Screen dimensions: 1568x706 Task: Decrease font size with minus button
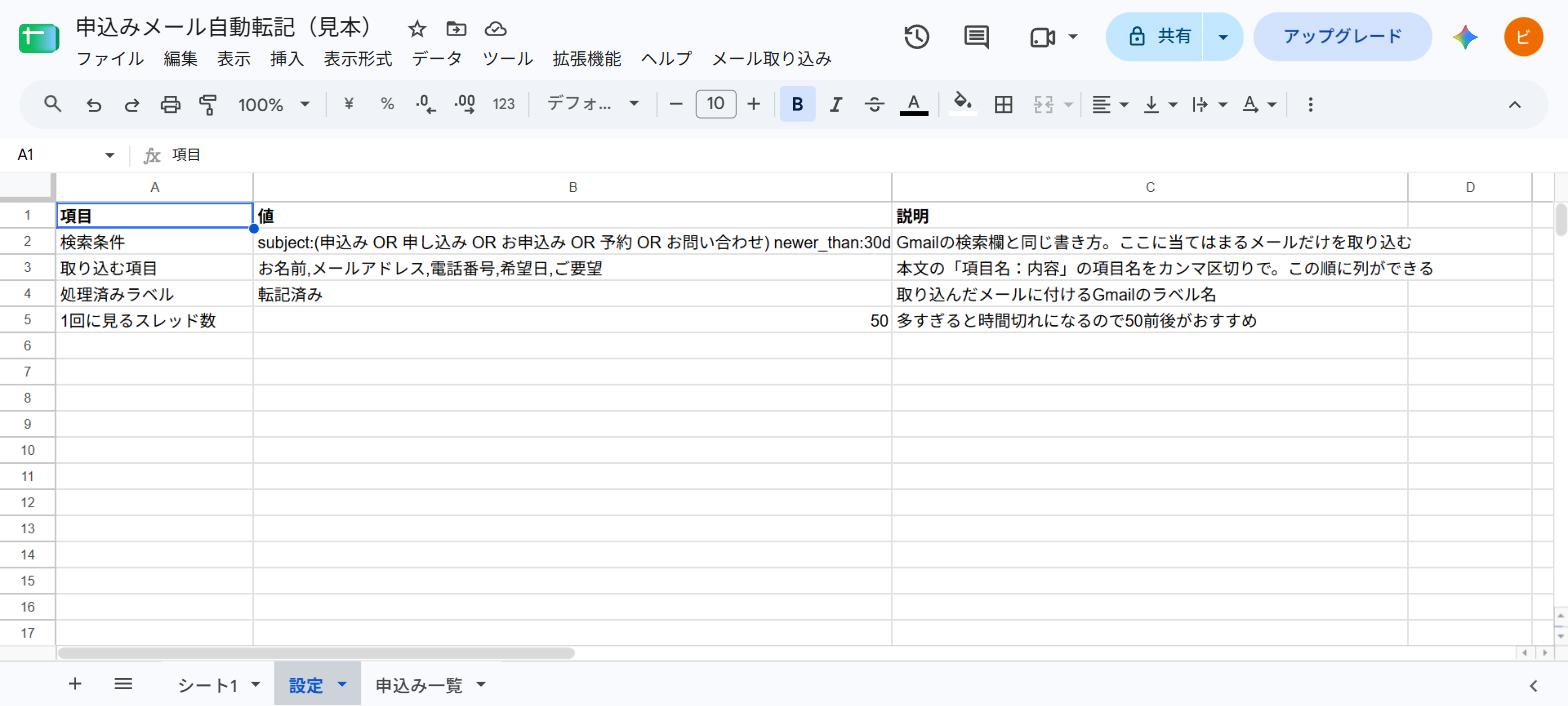(676, 104)
